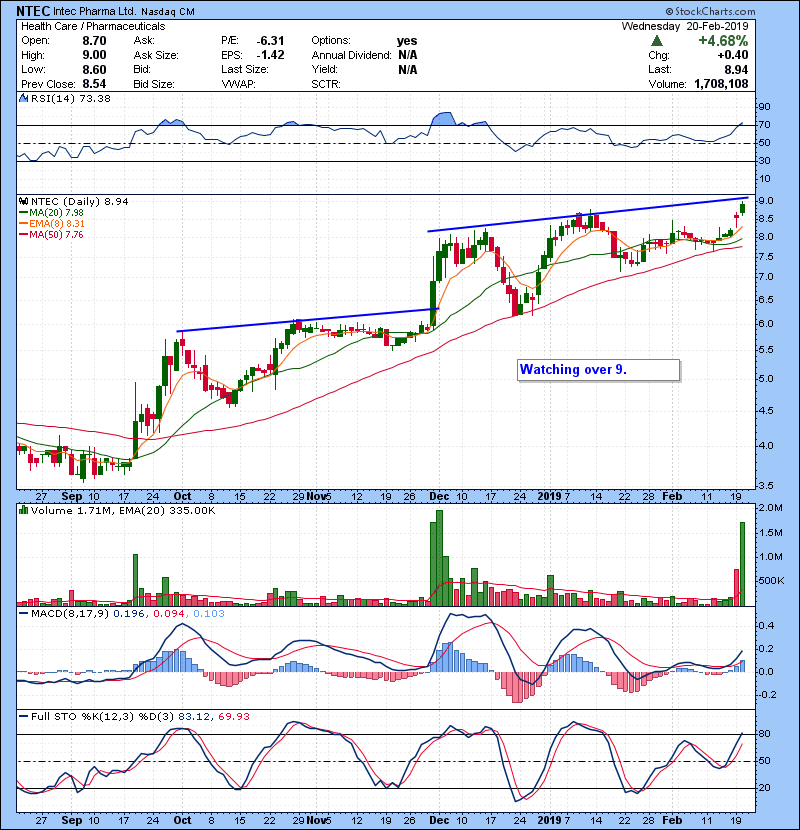Image resolution: width=800 pixels, height=830 pixels.
Task: Click the Volume 1,708,108 value in header
Action: (721, 84)
